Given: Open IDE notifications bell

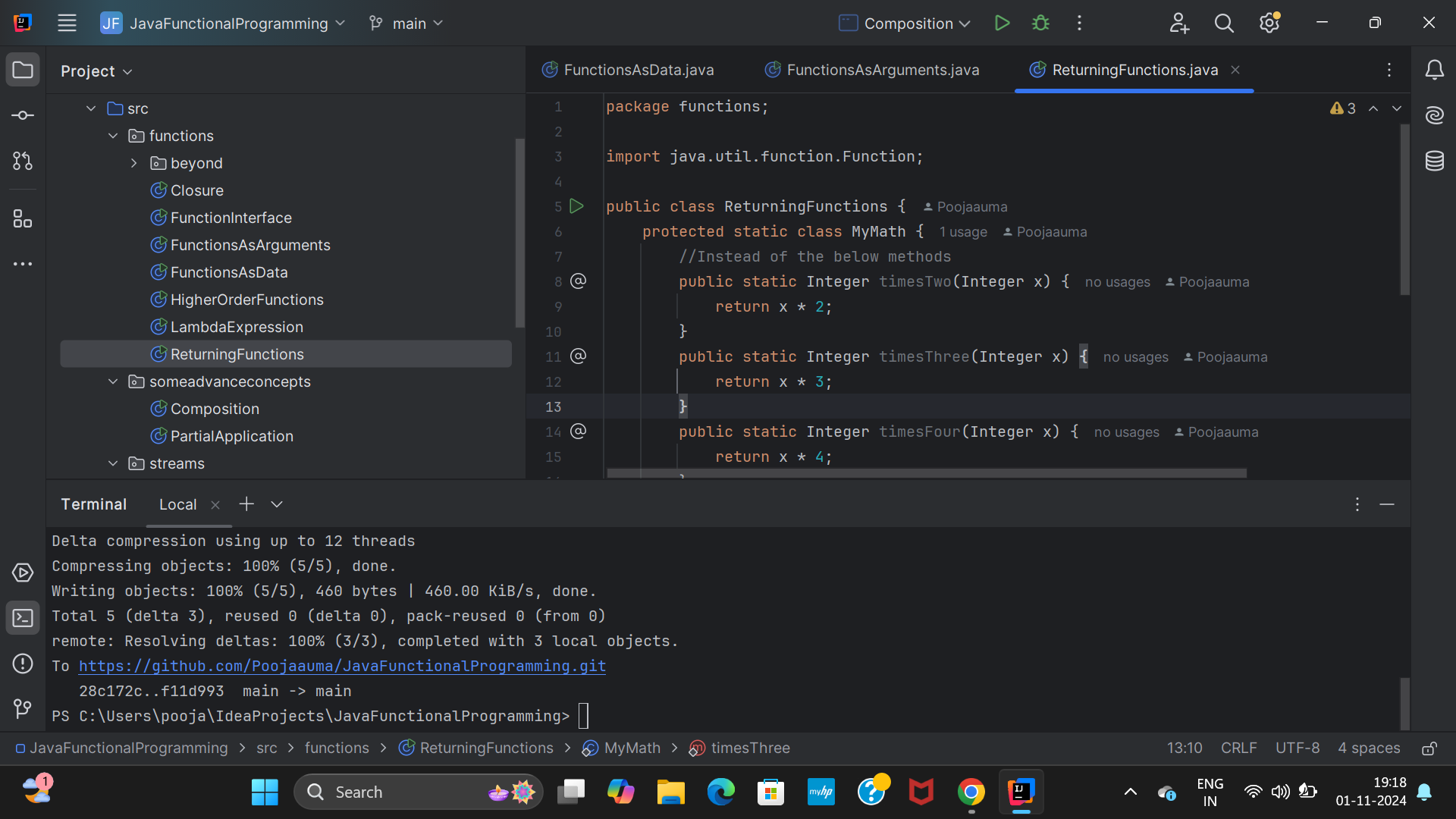Looking at the screenshot, I should (x=1434, y=70).
